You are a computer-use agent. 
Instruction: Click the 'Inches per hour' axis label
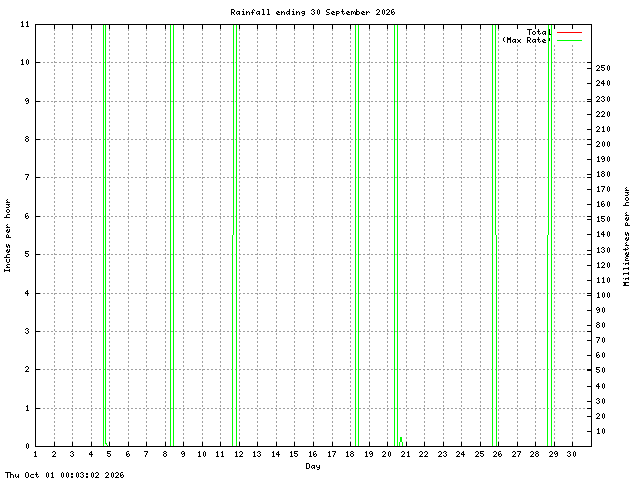7,236
